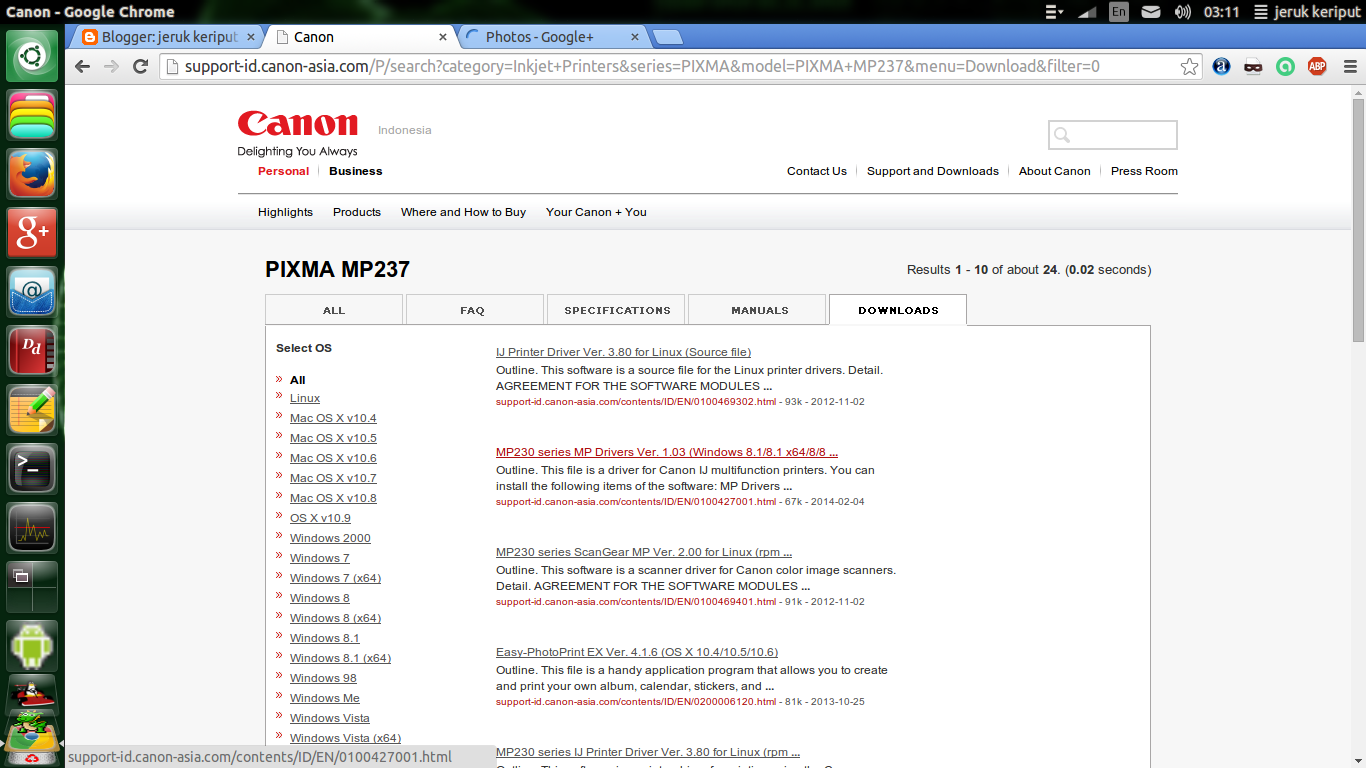Open the email client from the dock
The image size is (1366, 768).
(31, 291)
